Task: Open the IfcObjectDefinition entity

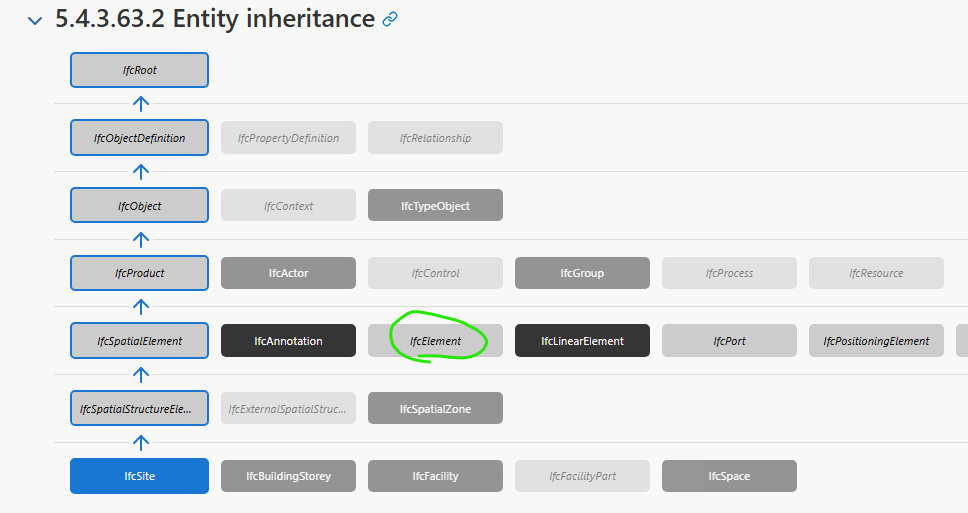Action: [140, 138]
